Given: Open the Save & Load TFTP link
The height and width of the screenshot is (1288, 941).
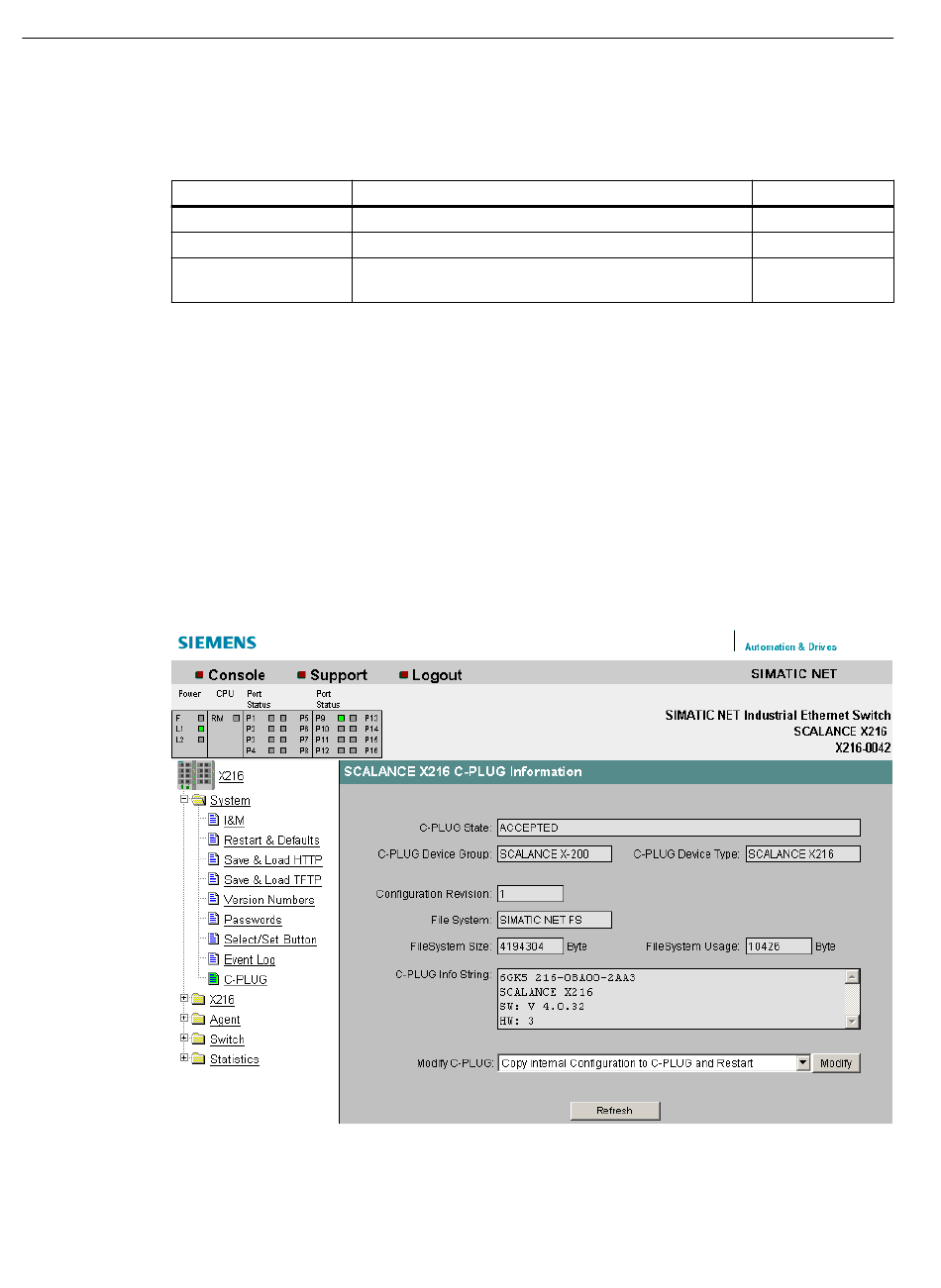Looking at the screenshot, I should click(272, 880).
